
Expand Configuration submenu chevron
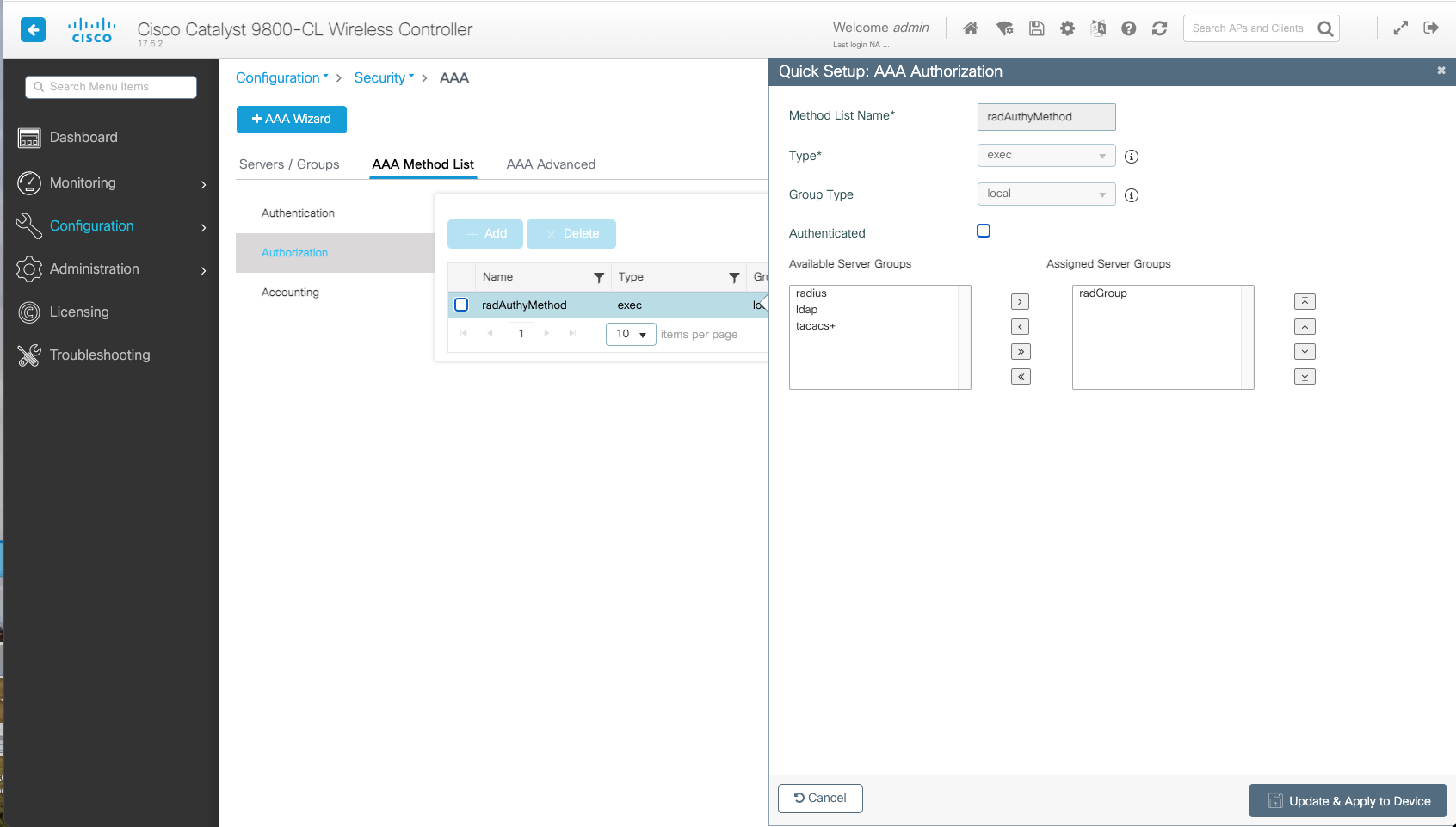pyautogui.click(x=204, y=227)
